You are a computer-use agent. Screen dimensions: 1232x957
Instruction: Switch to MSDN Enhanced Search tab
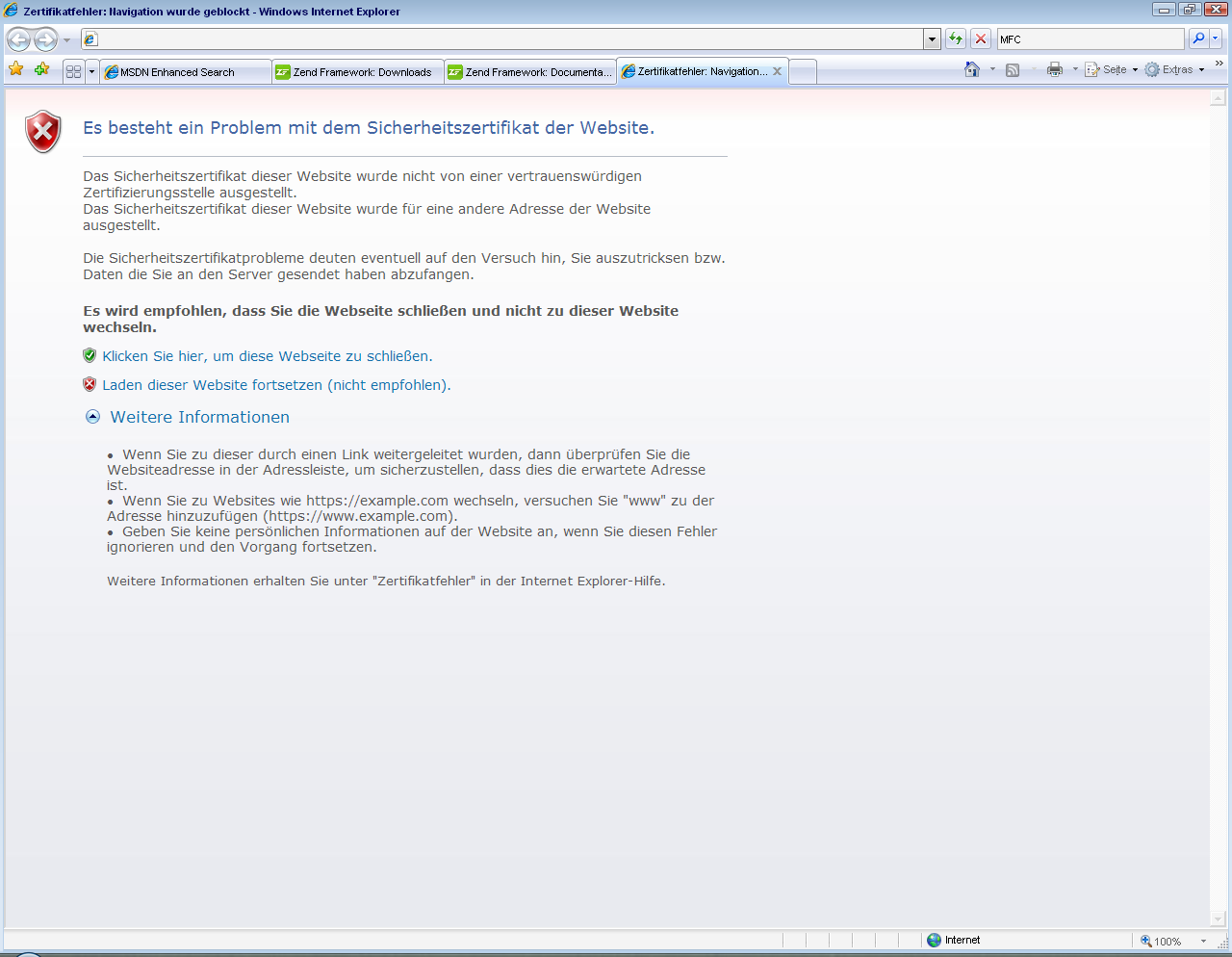tap(177, 72)
